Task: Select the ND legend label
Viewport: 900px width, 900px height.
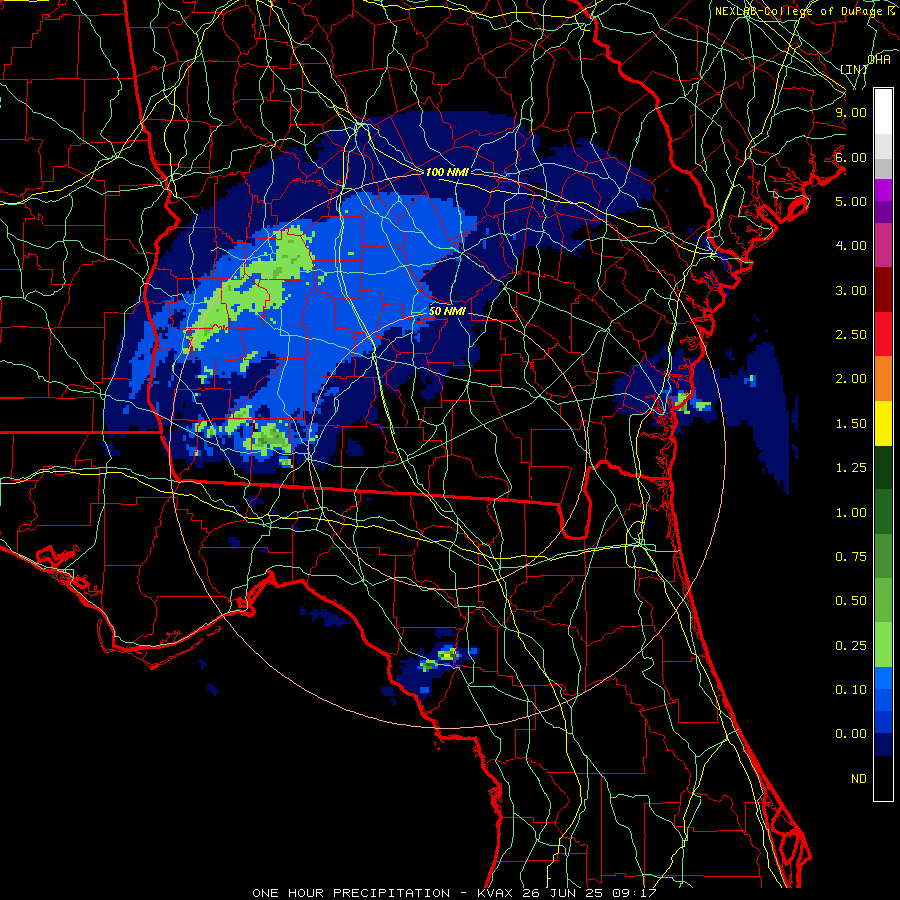Action: tap(859, 779)
